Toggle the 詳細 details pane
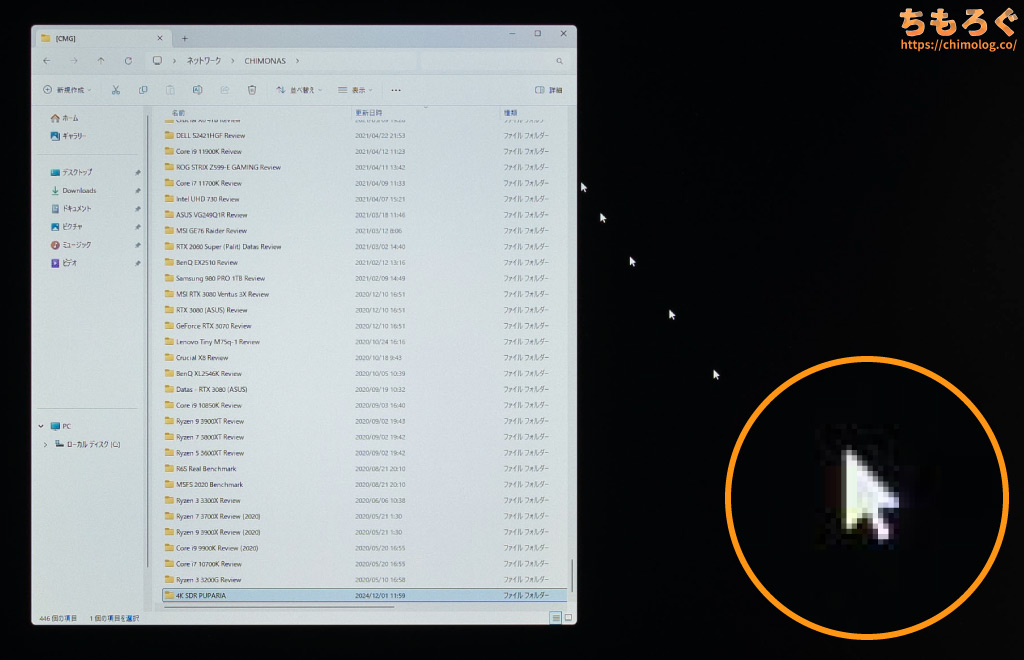1024x660 pixels. tap(548, 90)
